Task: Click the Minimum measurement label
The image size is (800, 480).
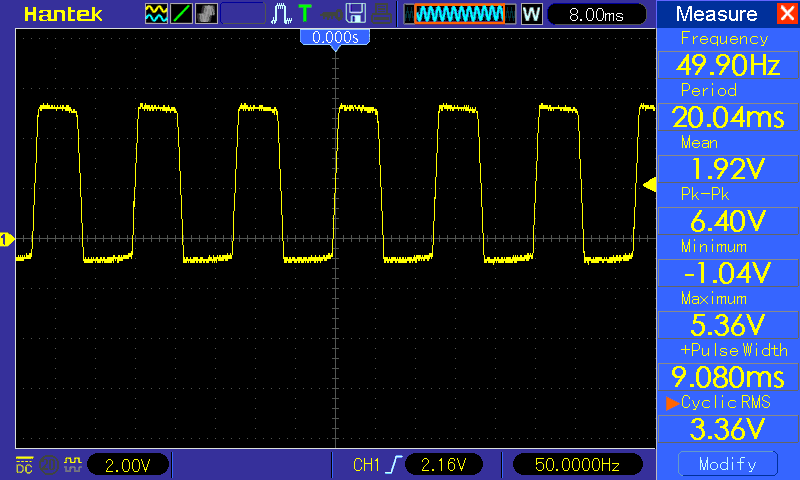Action: point(714,247)
